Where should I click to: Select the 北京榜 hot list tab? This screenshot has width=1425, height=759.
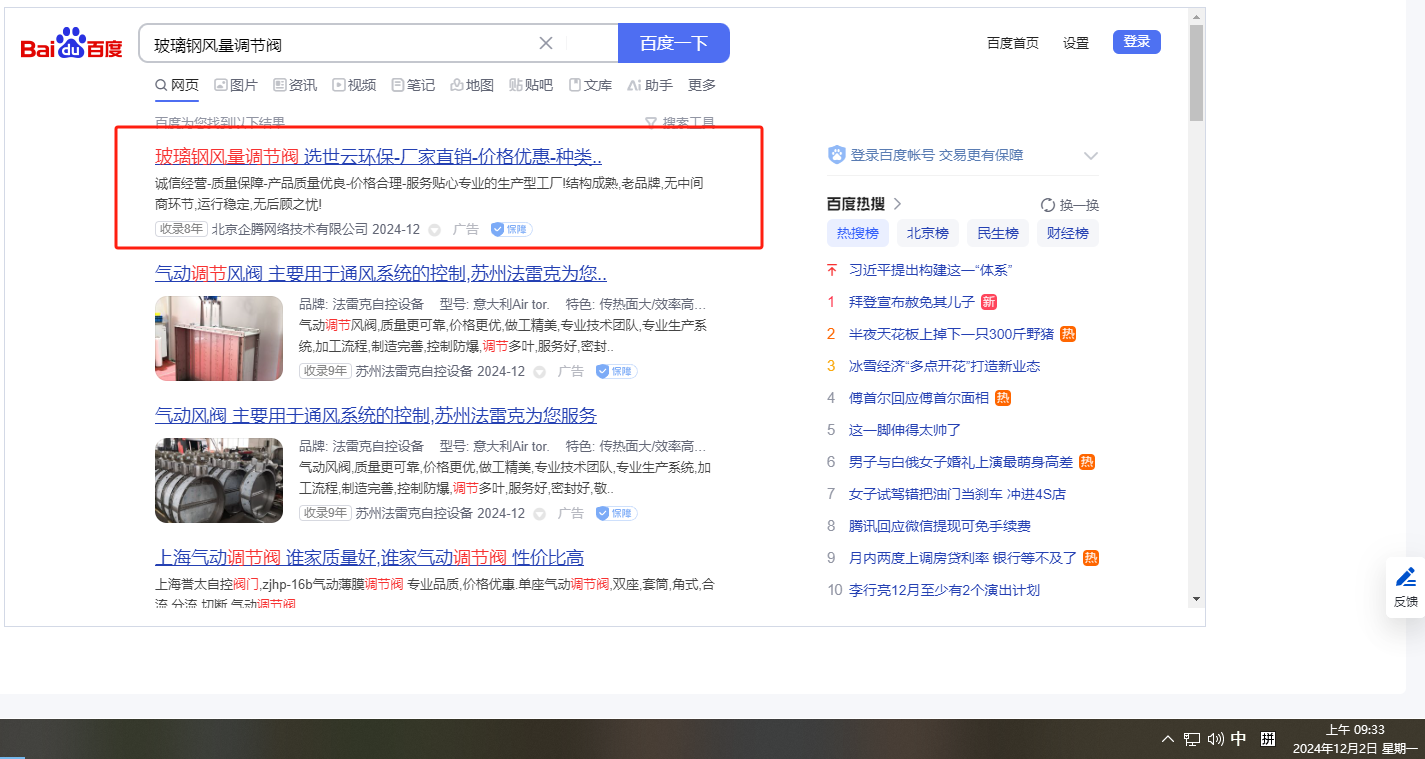click(x=927, y=233)
